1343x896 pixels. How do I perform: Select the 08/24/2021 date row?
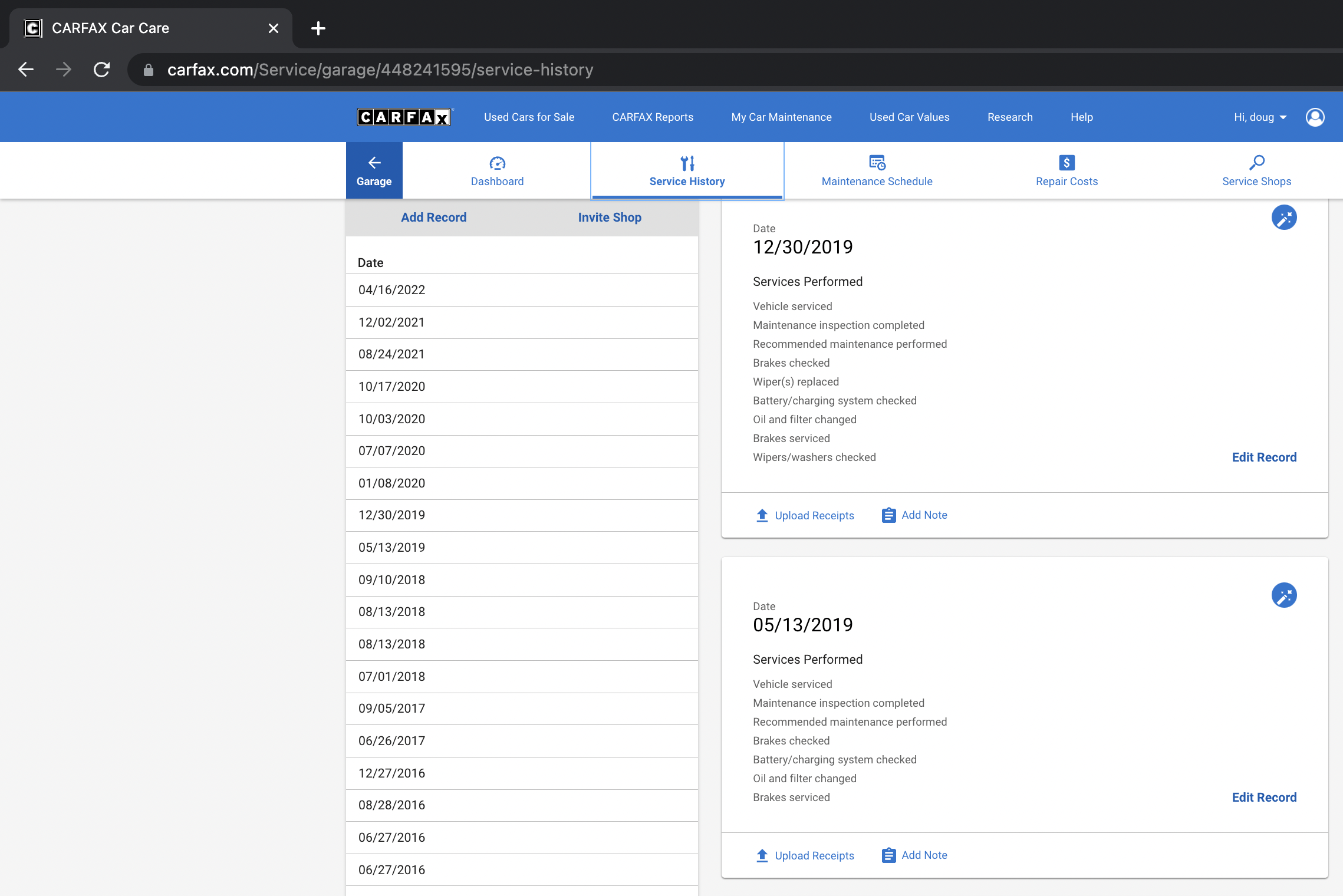click(522, 354)
